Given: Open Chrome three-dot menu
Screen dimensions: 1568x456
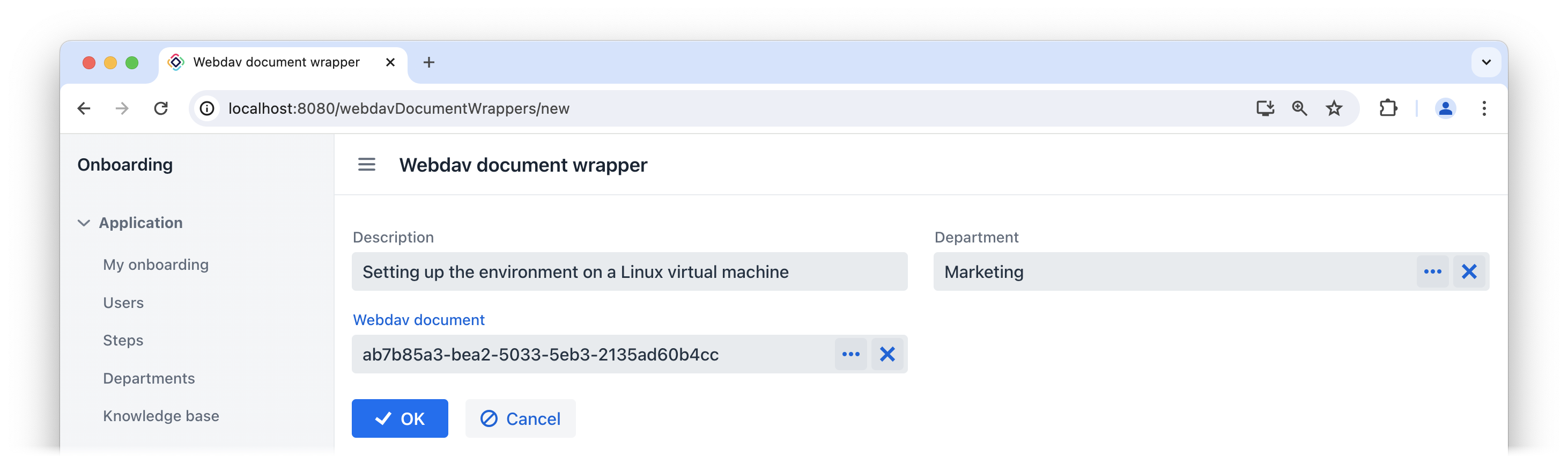Looking at the screenshot, I should [x=1484, y=108].
